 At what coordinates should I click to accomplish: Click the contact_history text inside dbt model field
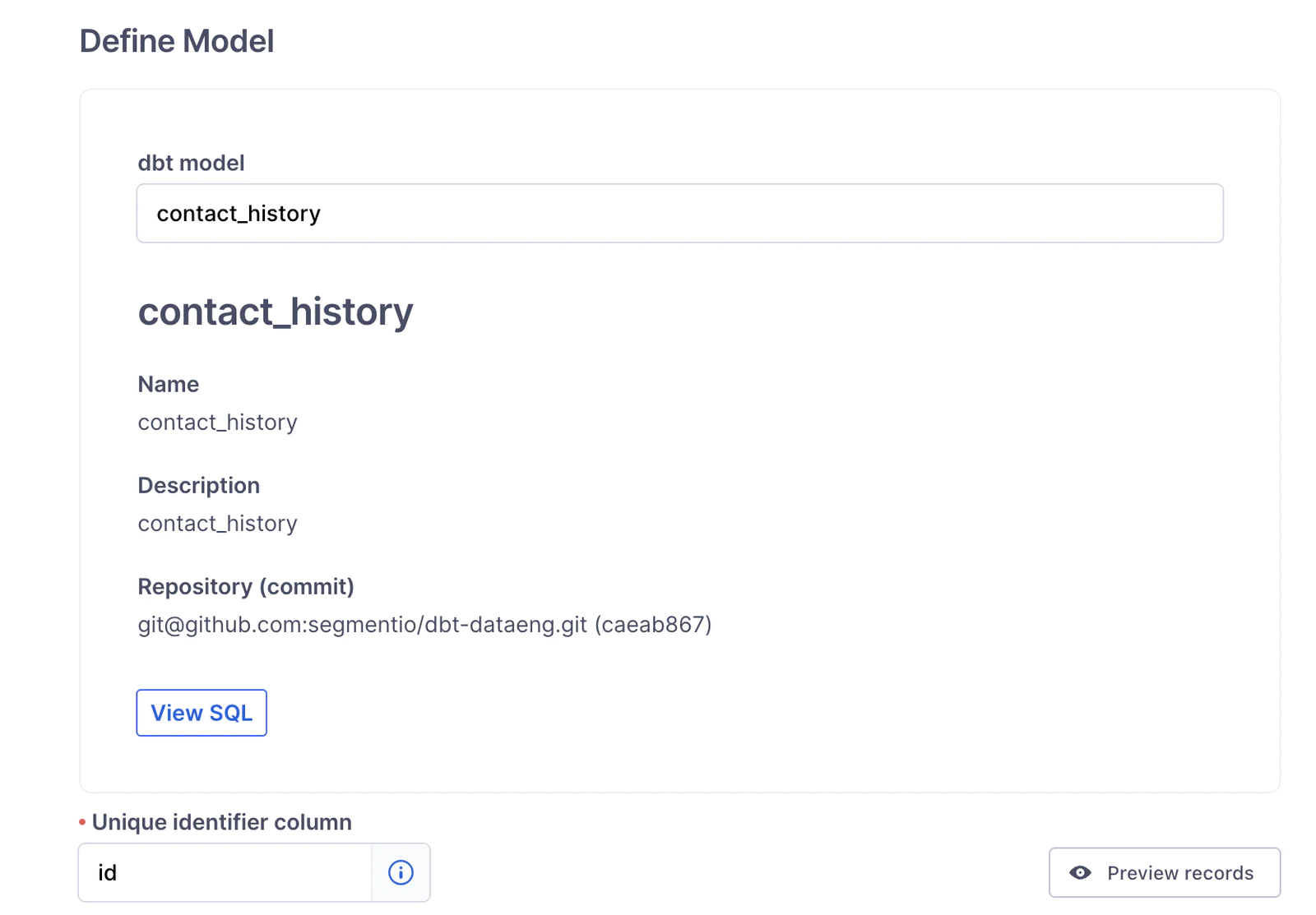tap(239, 214)
